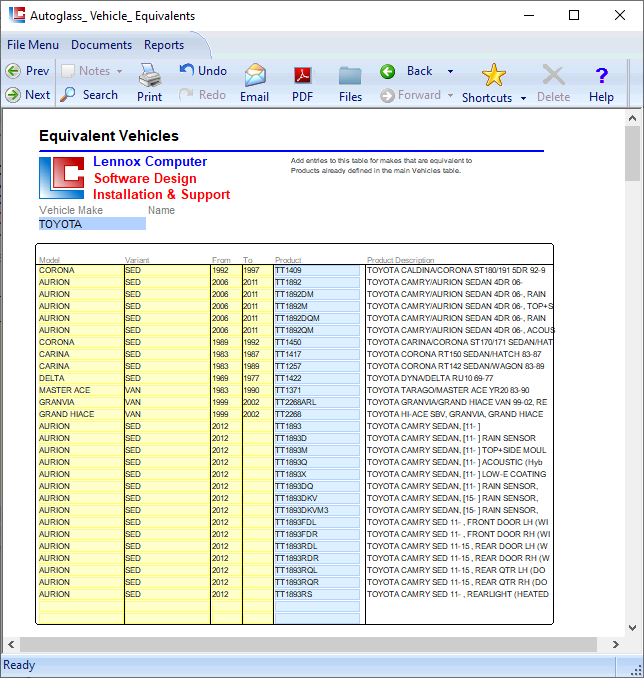Click the horizontal scrollbar left arrow
Image resolution: width=644 pixels, height=678 pixels.
11,644
